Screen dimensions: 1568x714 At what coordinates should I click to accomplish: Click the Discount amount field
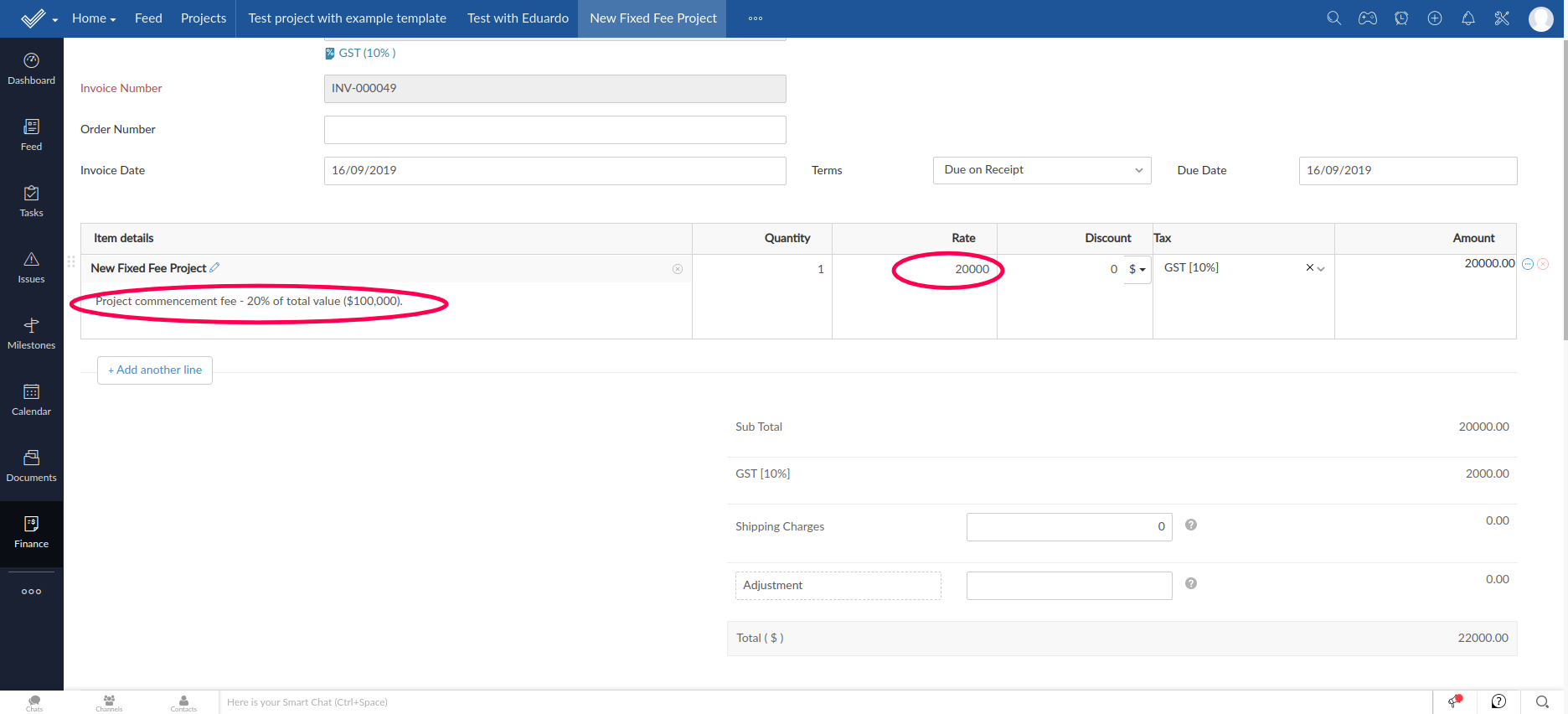click(1061, 269)
